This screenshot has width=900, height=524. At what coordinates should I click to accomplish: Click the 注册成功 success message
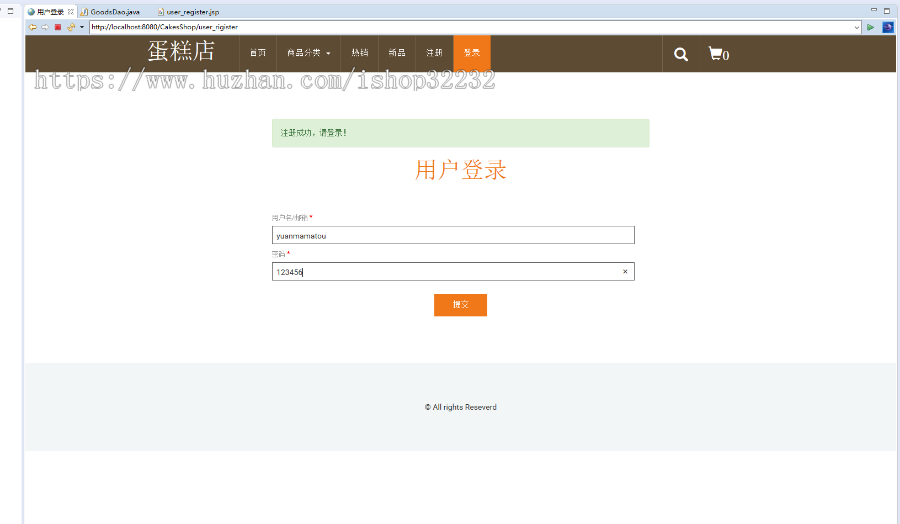point(460,133)
